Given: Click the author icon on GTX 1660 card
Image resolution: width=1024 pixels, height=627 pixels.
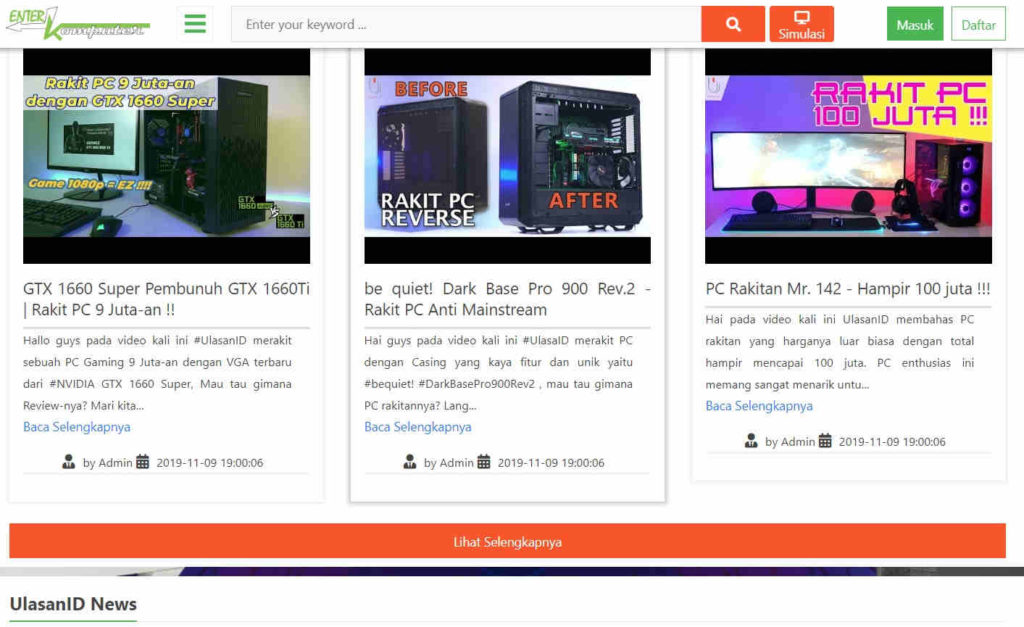Looking at the screenshot, I should coord(69,462).
